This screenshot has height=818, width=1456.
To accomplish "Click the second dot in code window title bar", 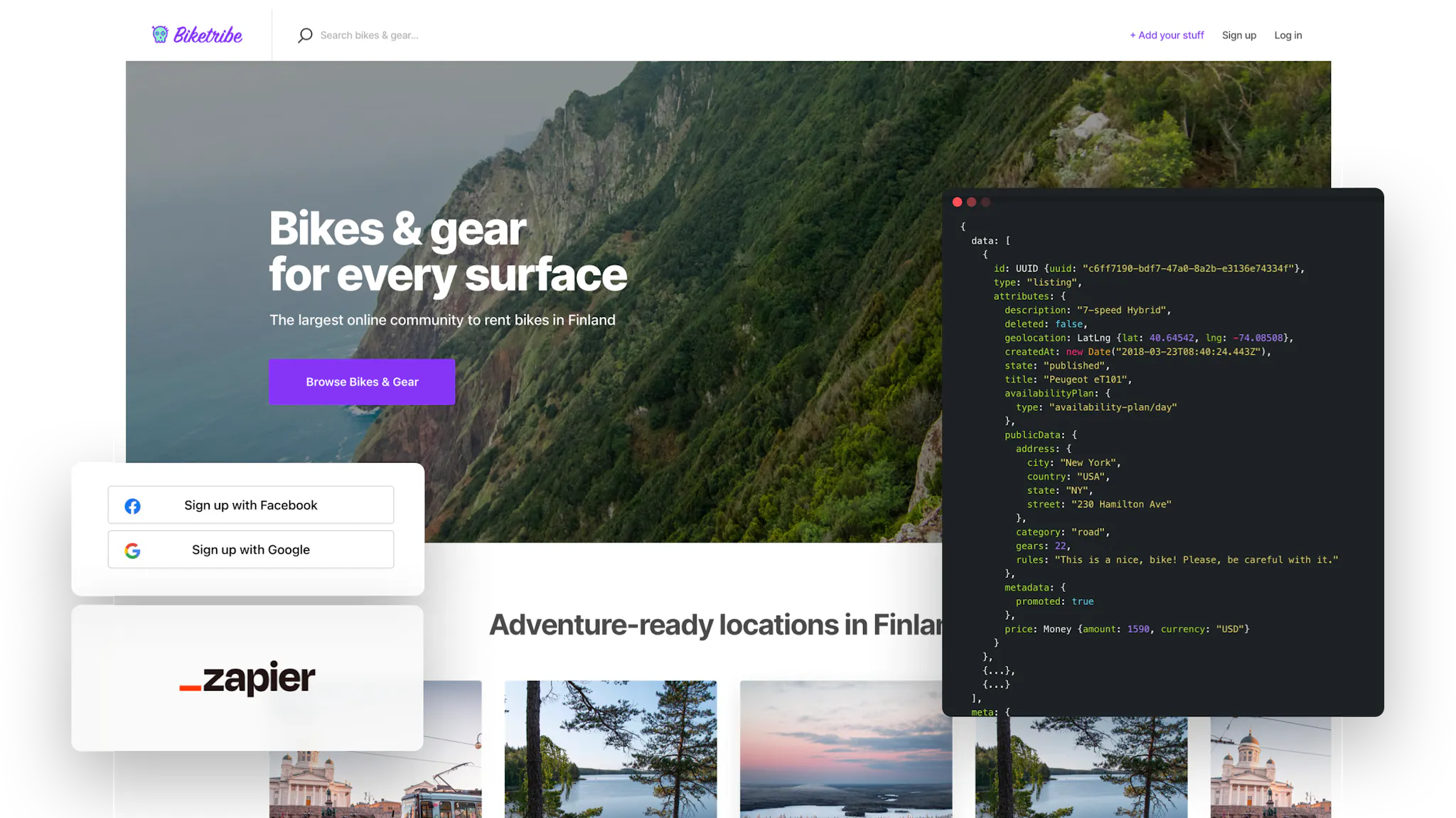I will 971,202.
